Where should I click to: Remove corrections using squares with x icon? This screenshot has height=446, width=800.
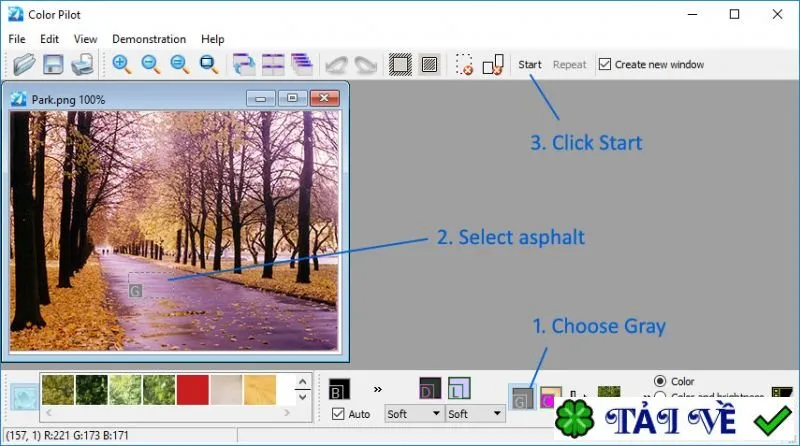493,65
